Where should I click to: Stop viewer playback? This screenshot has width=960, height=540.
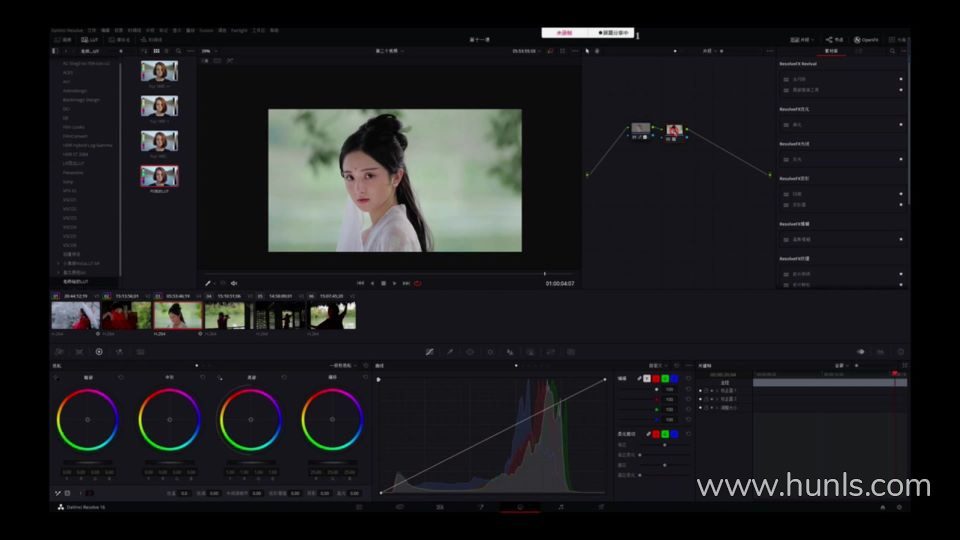pyautogui.click(x=383, y=283)
